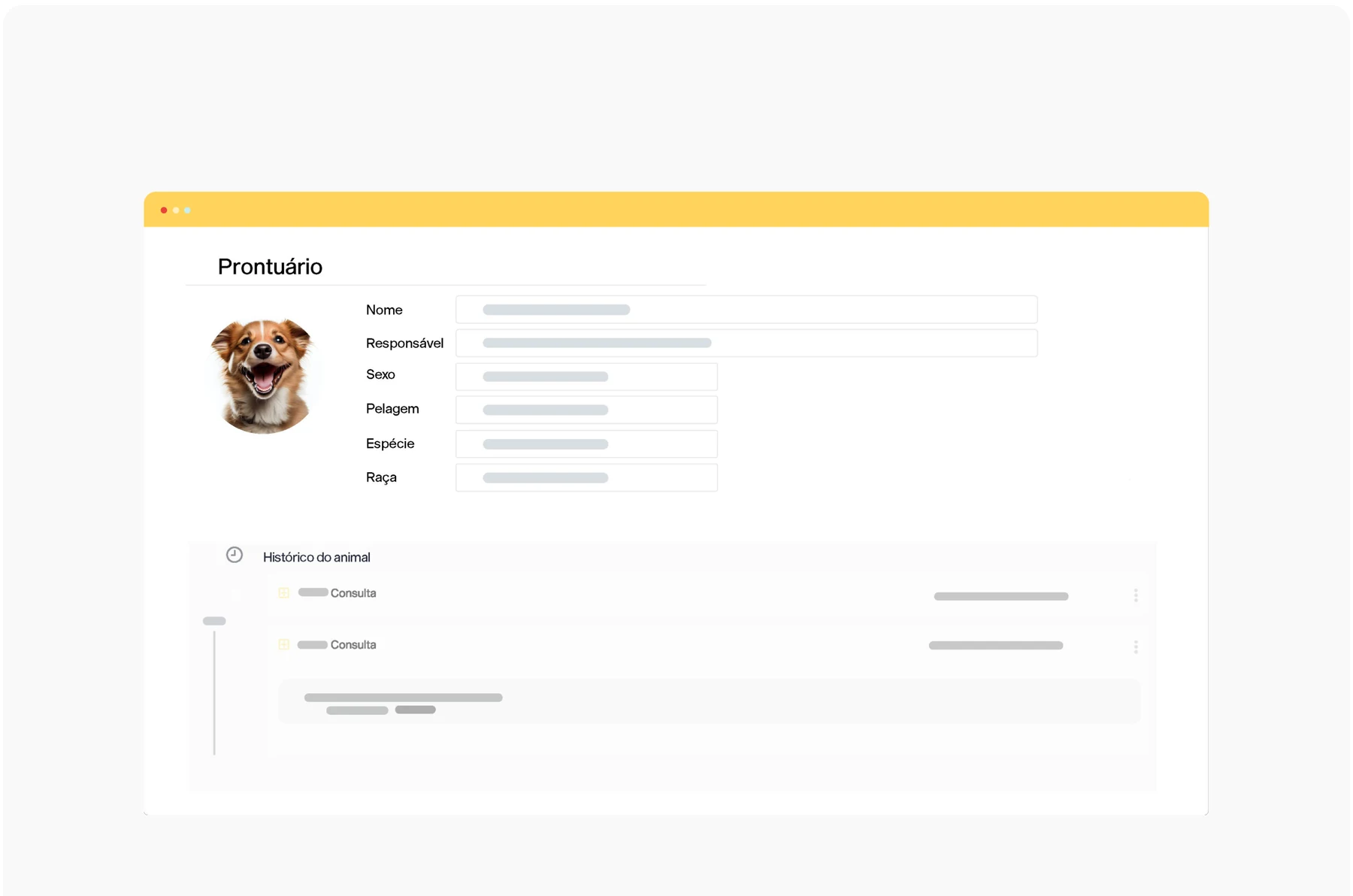Click the Histórico do animal title
This screenshot has width=1353, height=896.
(316, 557)
